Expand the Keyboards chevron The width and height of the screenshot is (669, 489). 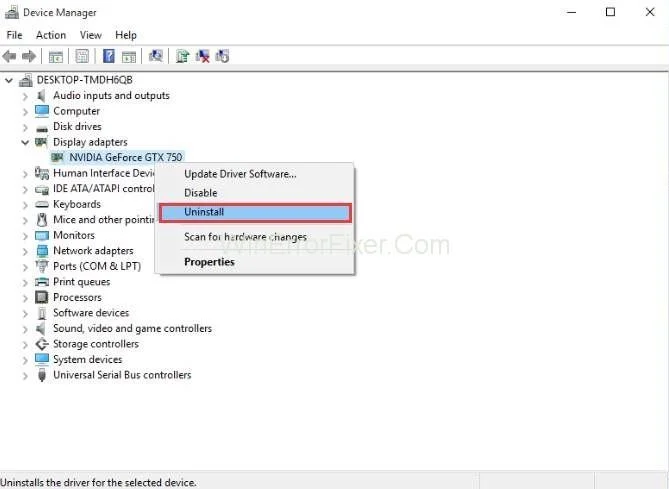coord(25,205)
